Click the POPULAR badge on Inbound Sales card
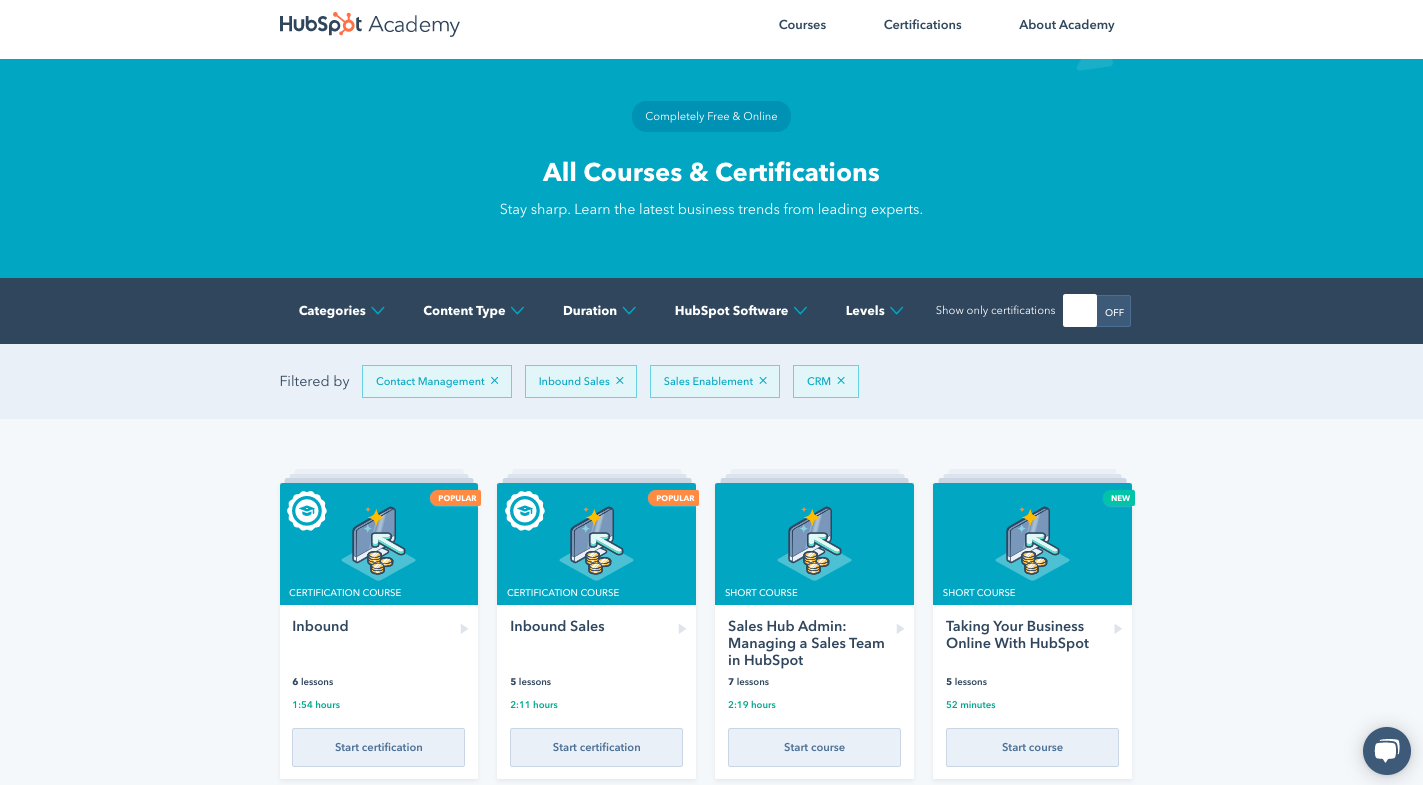The image size is (1423, 785). [x=674, y=498]
